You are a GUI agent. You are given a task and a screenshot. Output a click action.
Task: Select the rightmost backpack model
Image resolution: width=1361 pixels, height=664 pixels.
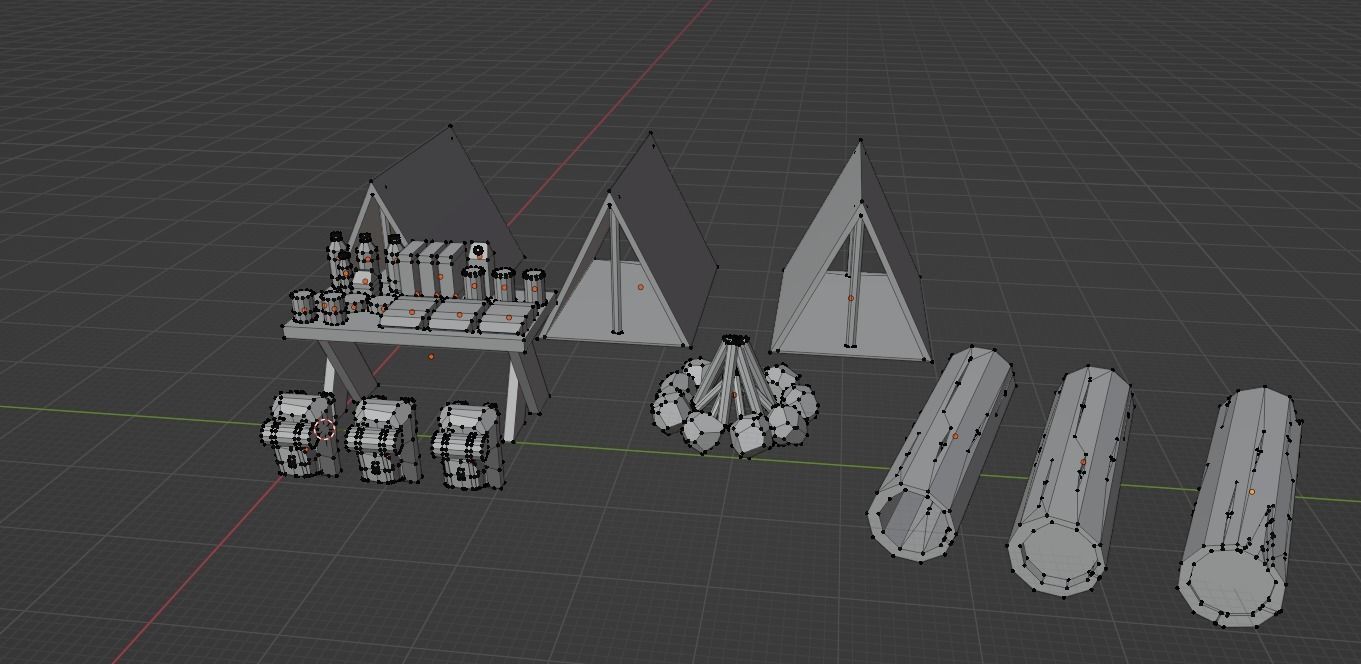(468, 446)
